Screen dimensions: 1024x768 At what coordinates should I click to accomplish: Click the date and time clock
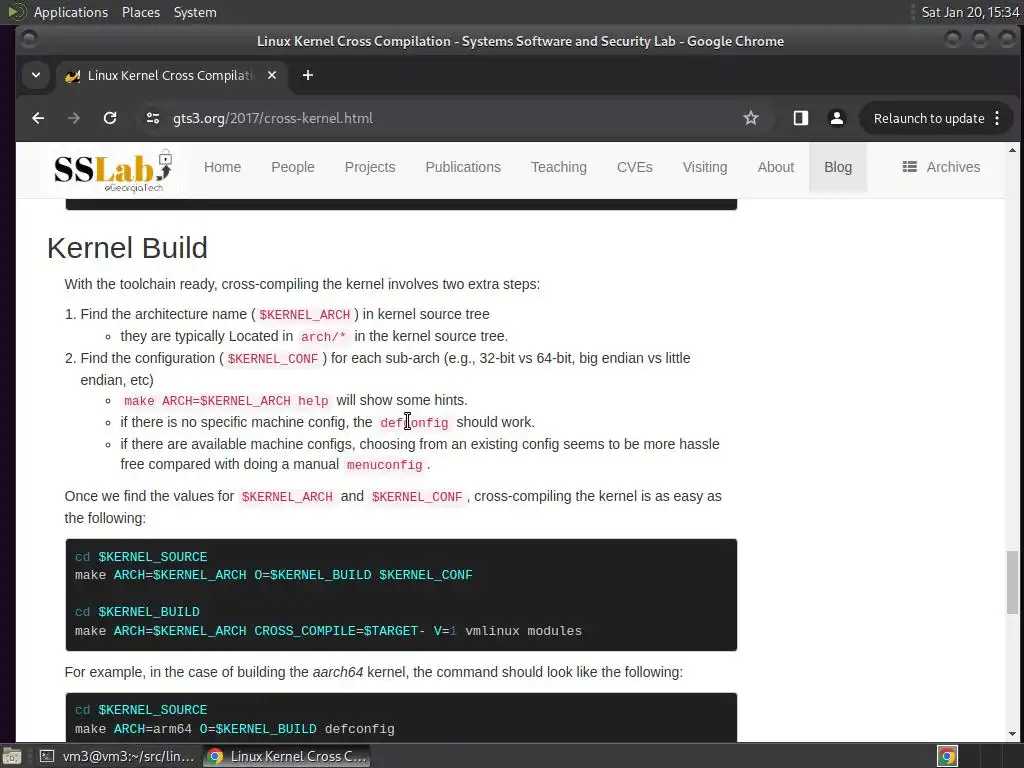tap(970, 12)
